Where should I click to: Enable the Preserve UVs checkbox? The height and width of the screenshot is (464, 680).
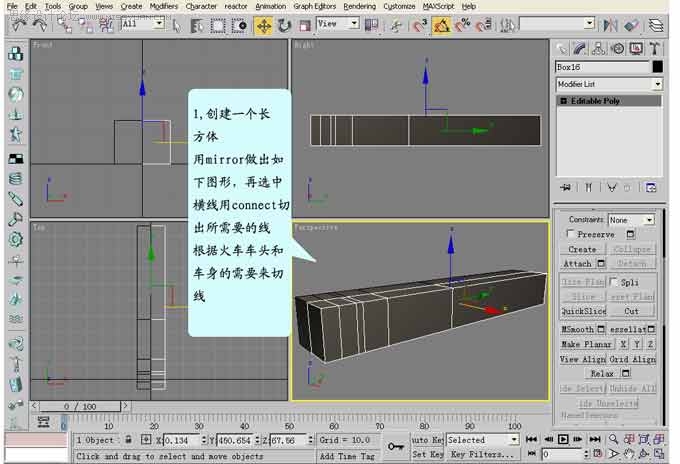tap(571, 234)
